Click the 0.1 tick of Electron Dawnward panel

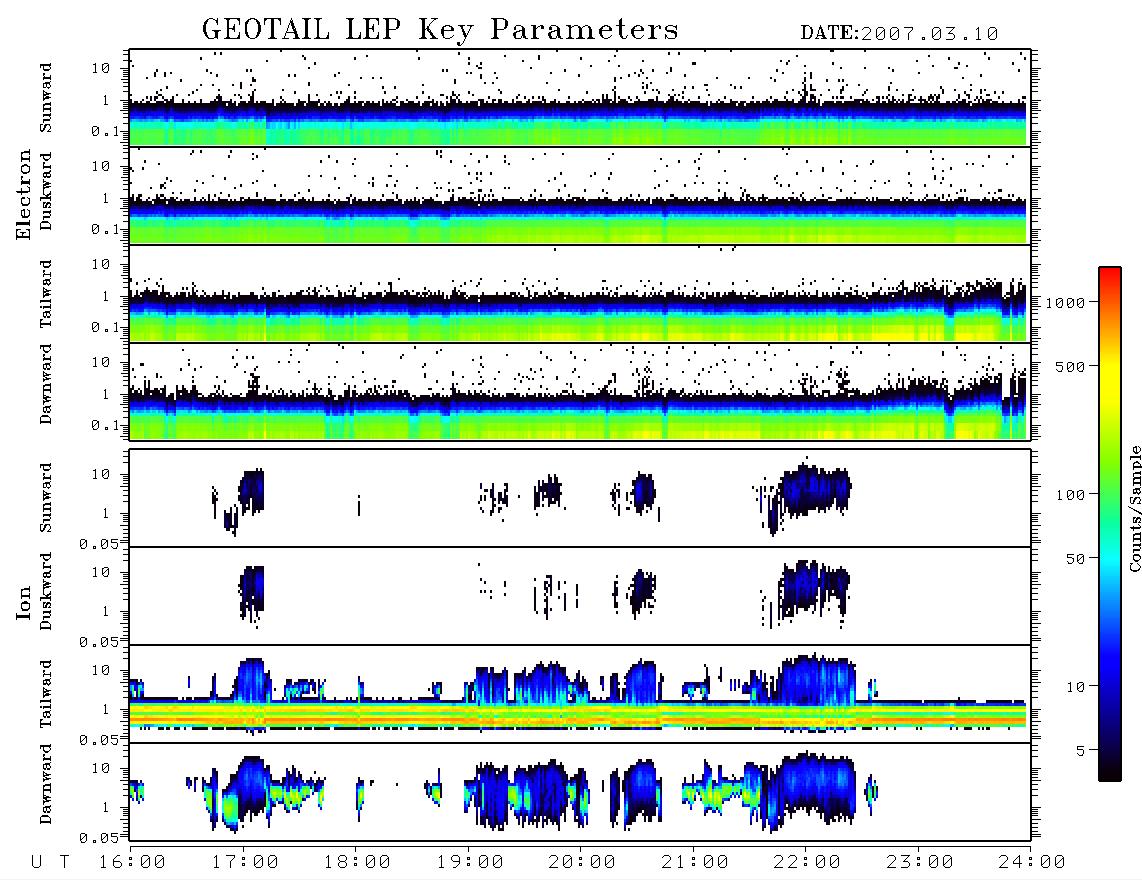click(105, 425)
